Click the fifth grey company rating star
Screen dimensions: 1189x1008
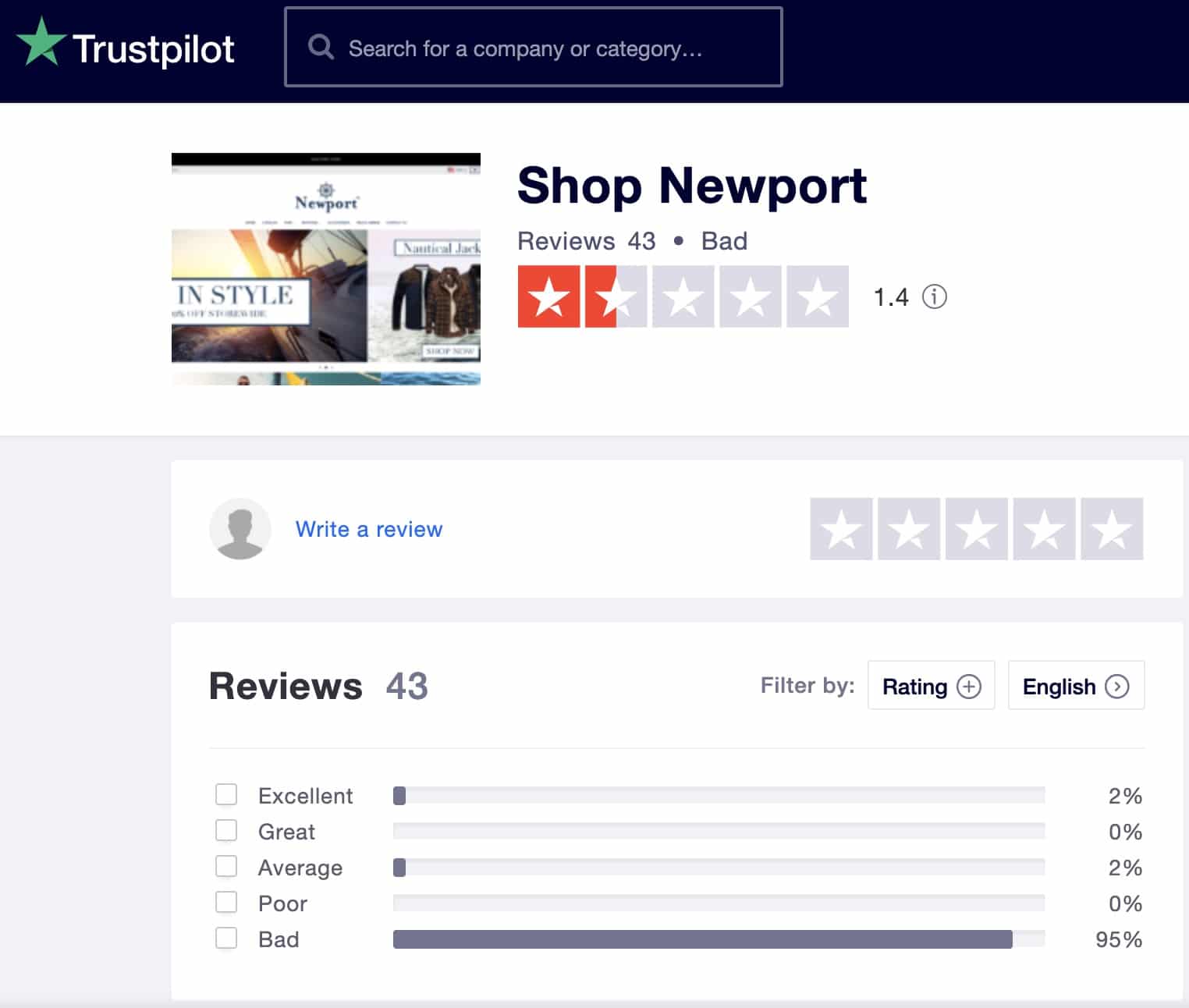point(818,296)
